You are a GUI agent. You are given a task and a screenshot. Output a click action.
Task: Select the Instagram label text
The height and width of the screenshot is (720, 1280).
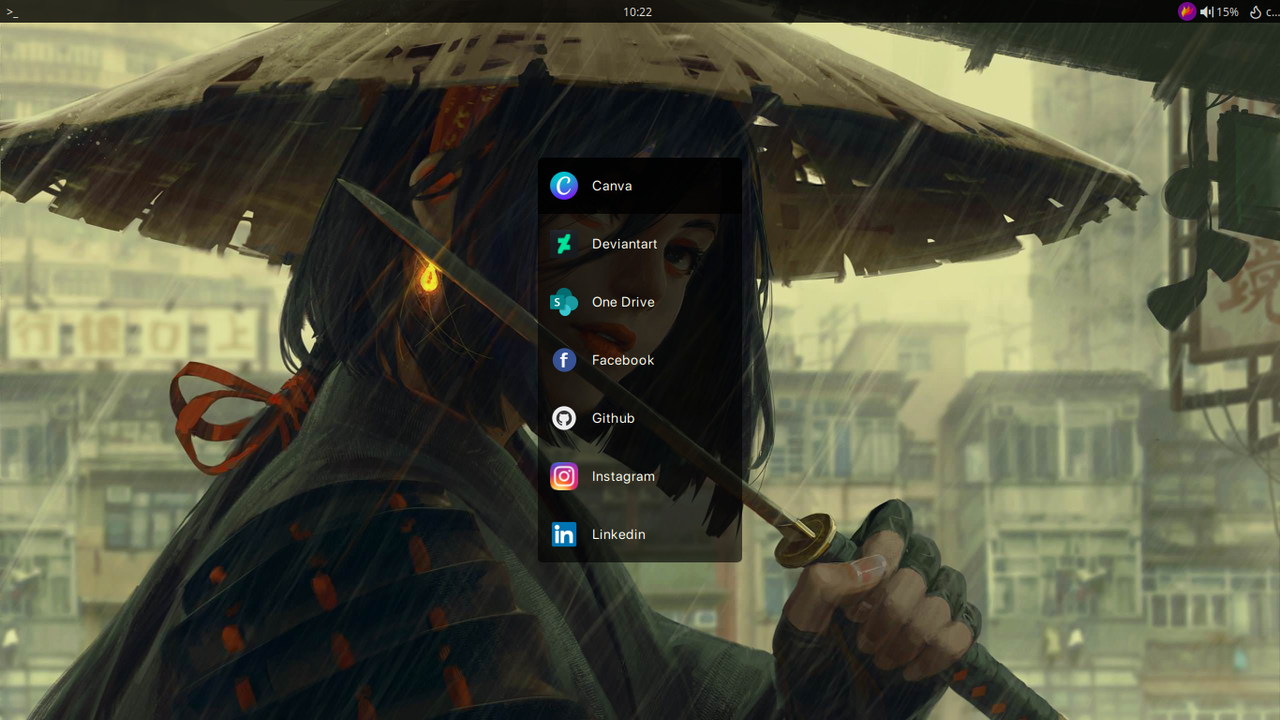tap(623, 476)
